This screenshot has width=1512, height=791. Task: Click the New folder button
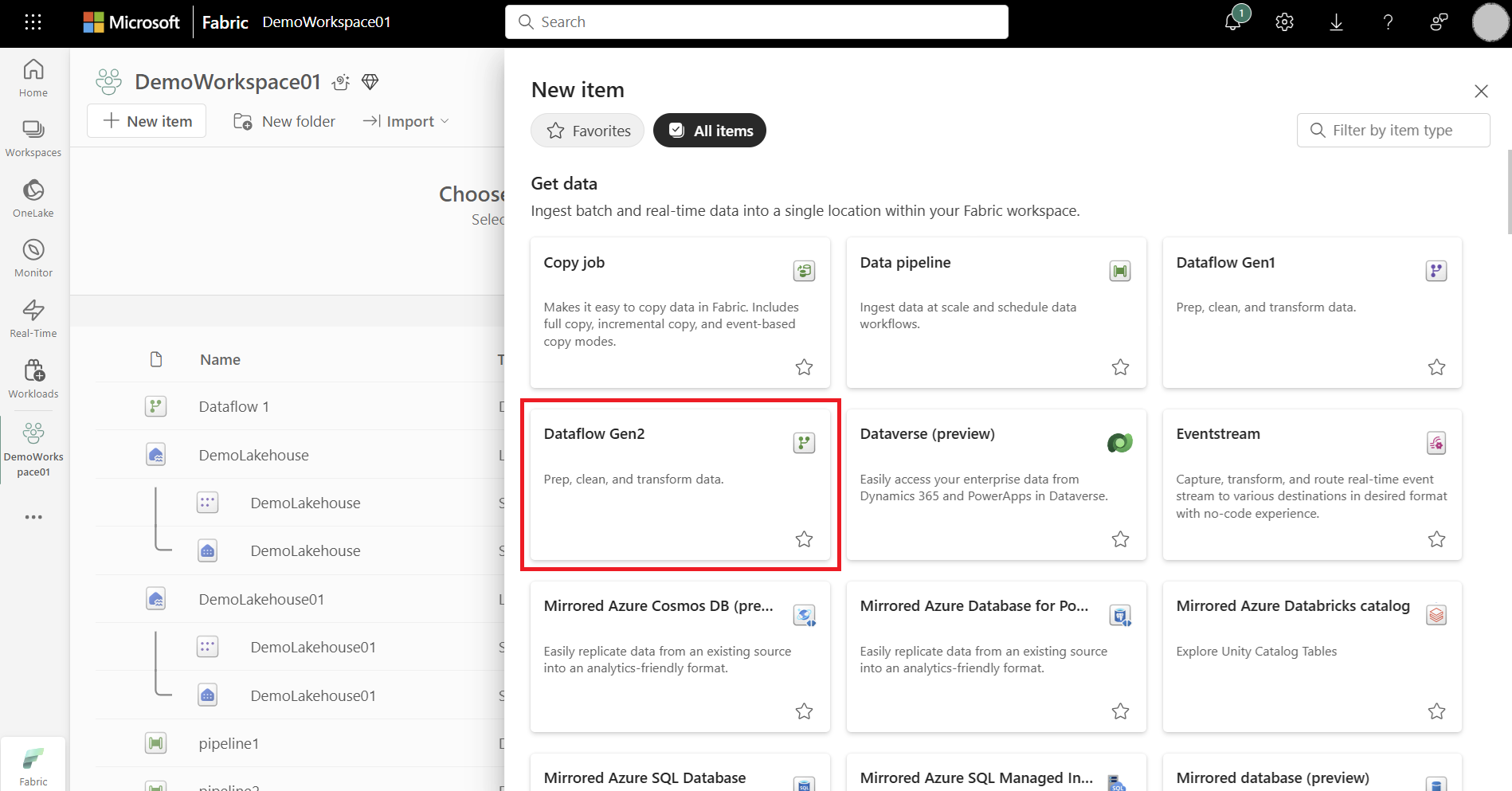[284, 121]
